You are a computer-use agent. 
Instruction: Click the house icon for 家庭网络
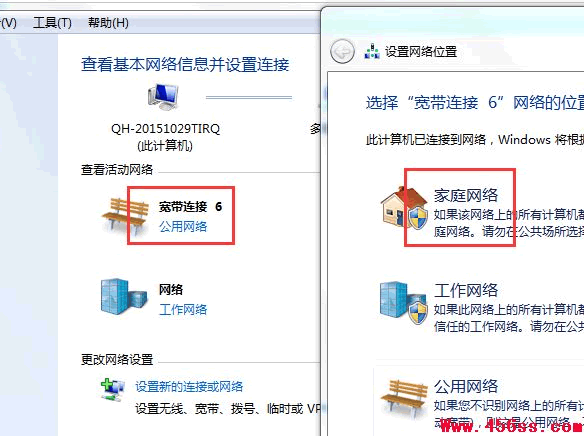404,208
